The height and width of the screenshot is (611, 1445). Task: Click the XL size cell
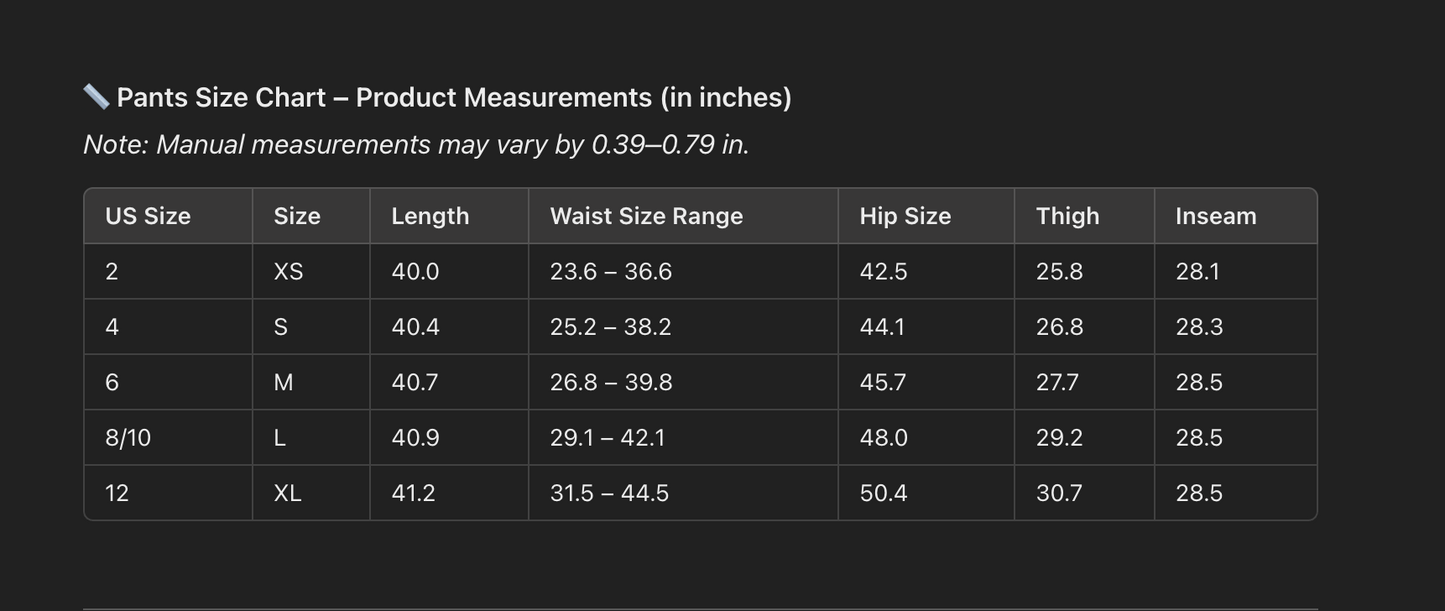pos(287,493)
